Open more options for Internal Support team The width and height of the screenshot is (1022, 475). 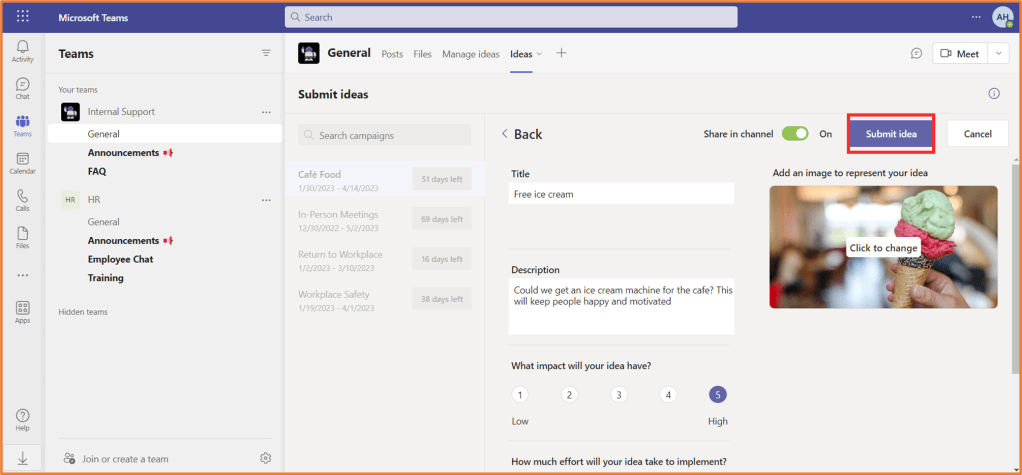266,112
